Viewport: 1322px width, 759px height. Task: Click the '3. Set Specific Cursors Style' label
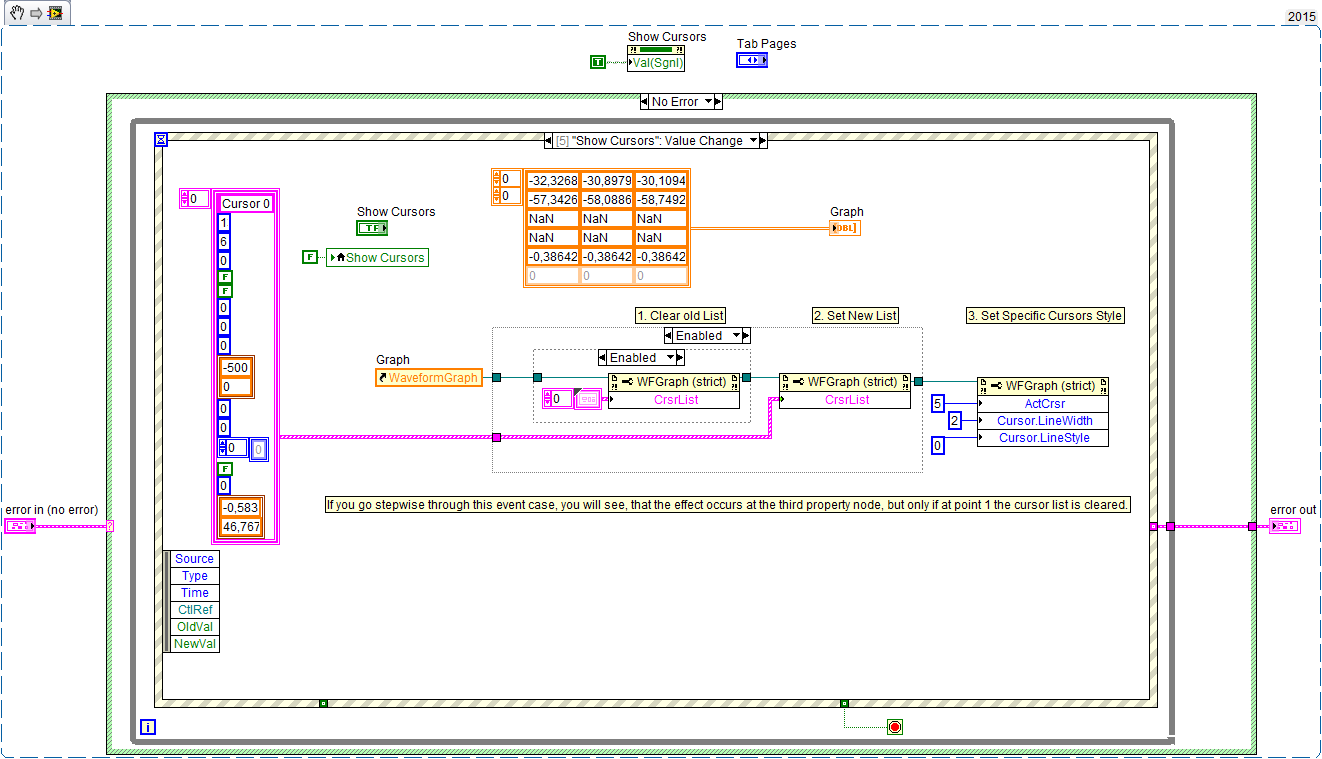pos(1045,315)
